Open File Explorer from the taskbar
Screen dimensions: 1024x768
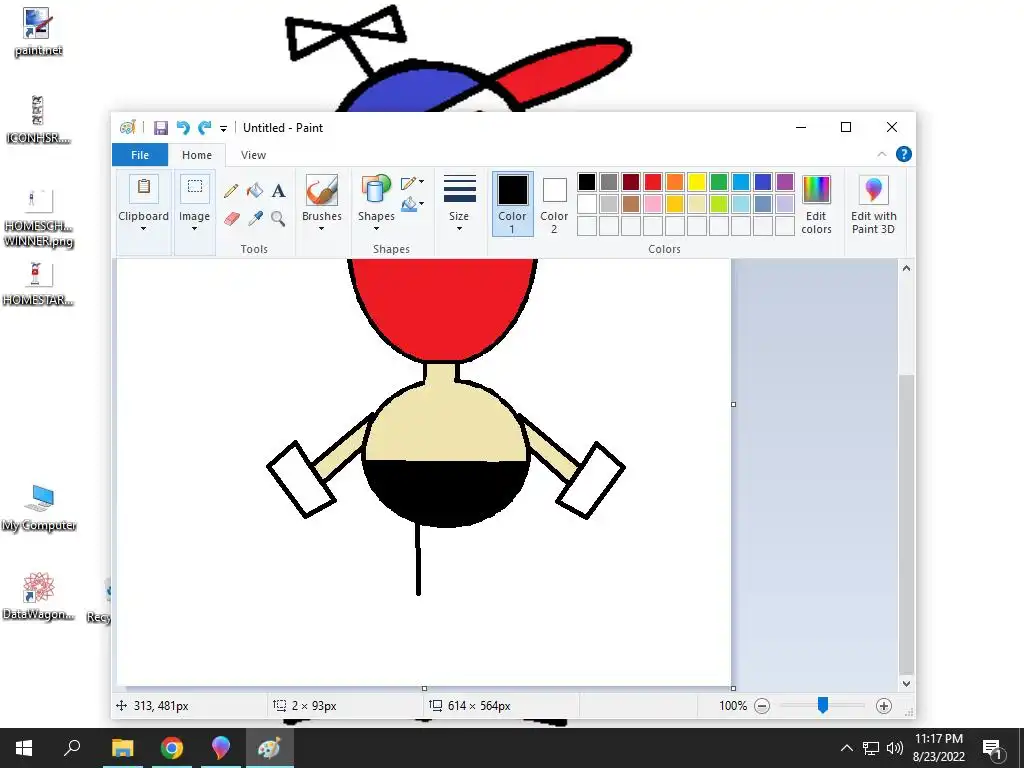[x=122, y=748]
